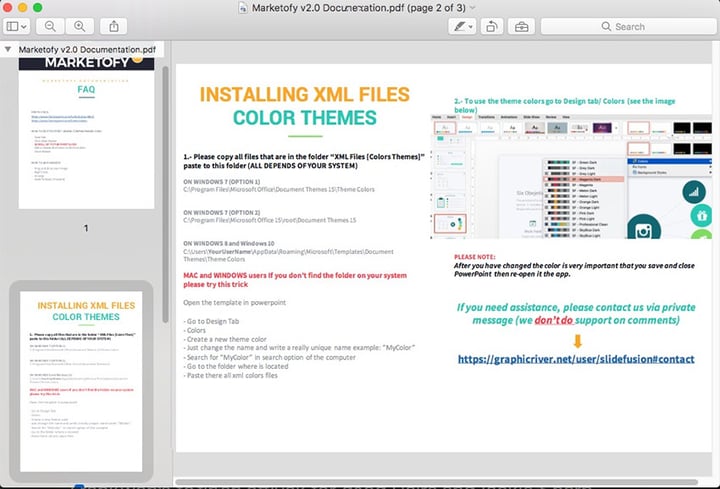The image size is (720, 489).
Task: Click the 'COLOR THEMES' teal heading
Action: [x=304, y=118]
